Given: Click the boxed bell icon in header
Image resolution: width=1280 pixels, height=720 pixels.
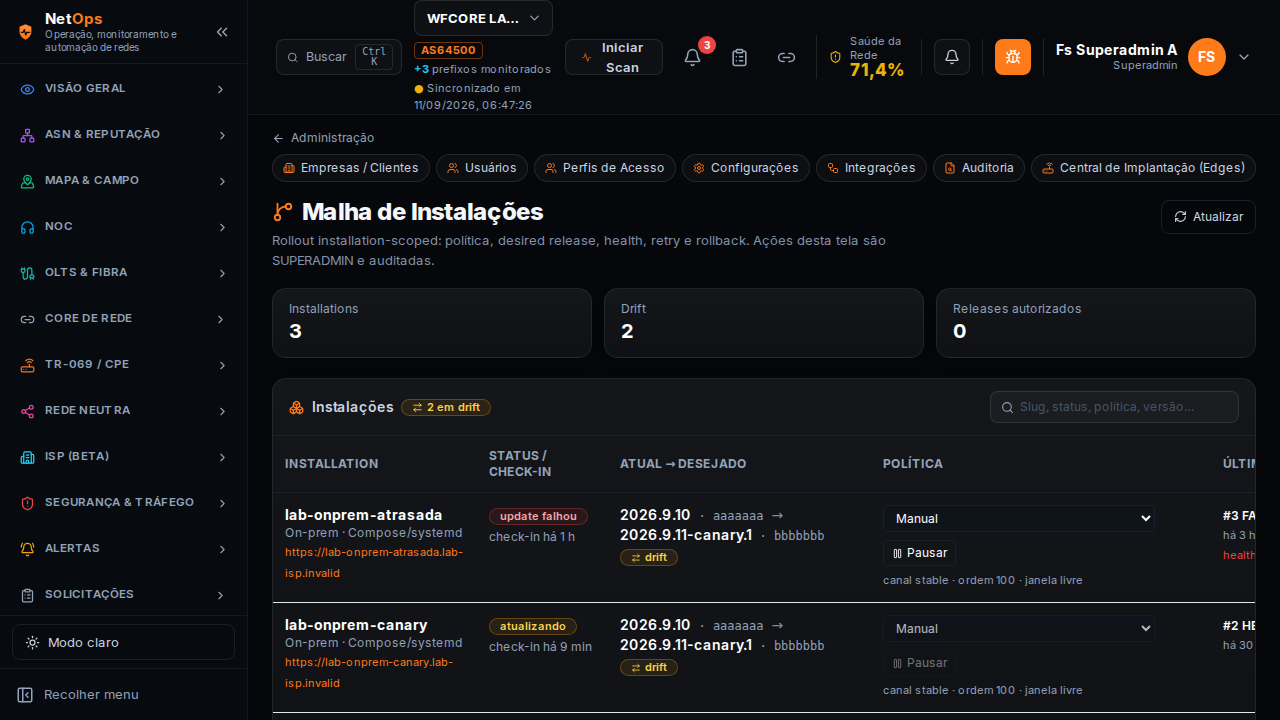Looking at the screenshot, I should (952, 57).
